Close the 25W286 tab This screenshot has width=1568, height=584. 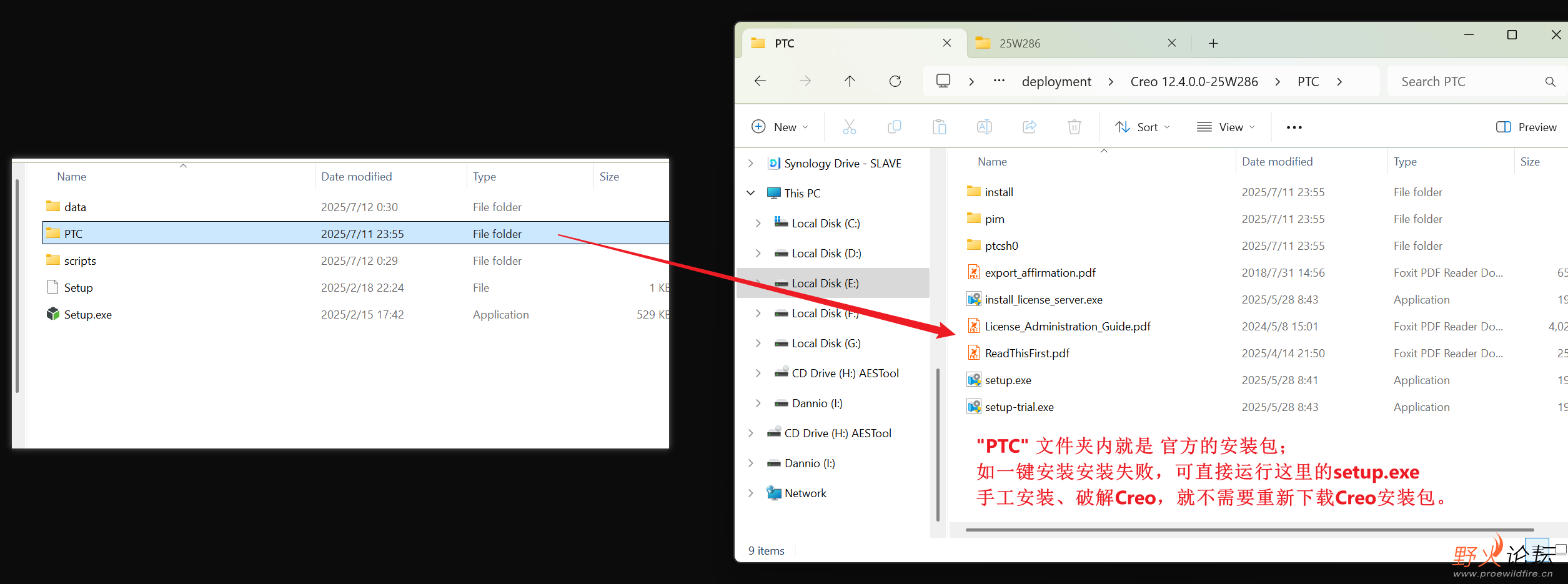coord(1172,42)
